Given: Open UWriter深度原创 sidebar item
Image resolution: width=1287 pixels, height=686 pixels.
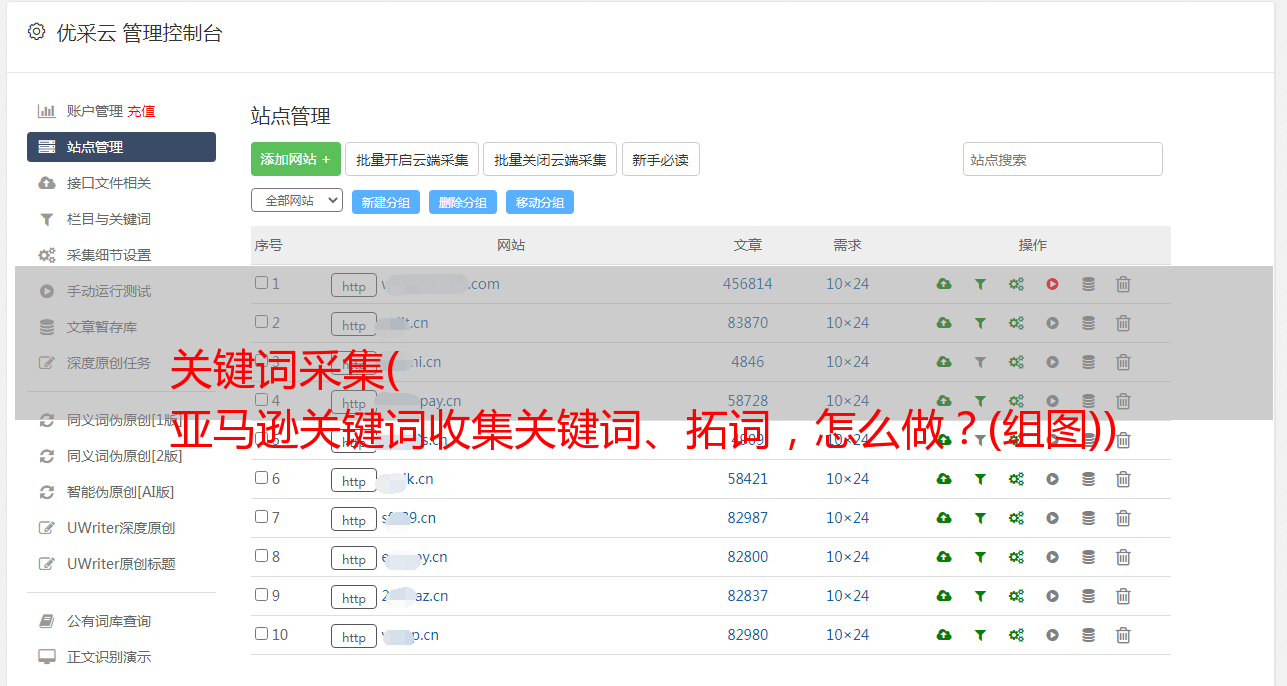Looking at the screenshot, I should click(x=121, y=528).
